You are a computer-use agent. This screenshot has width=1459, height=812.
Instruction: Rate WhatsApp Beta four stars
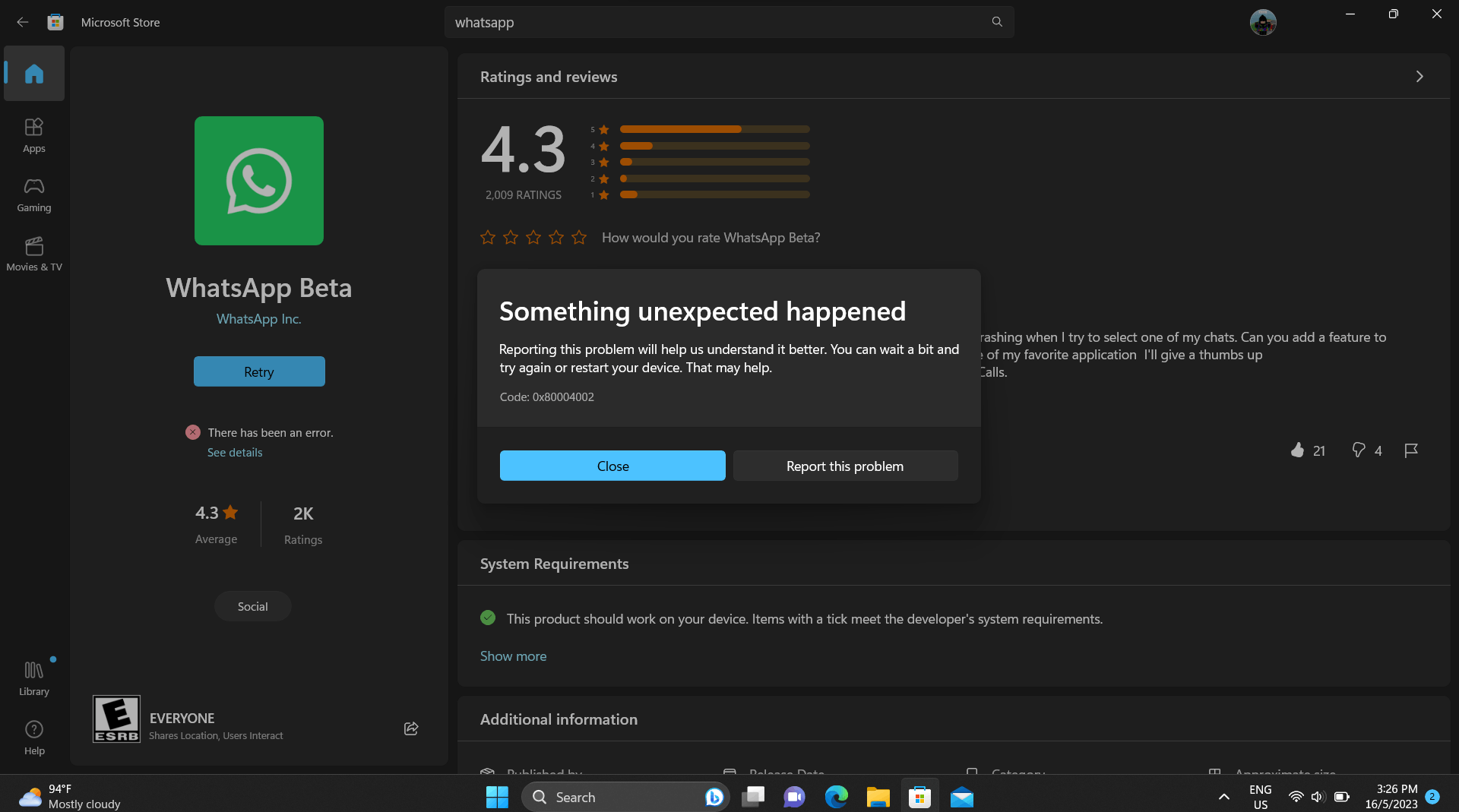coord(556,238)
